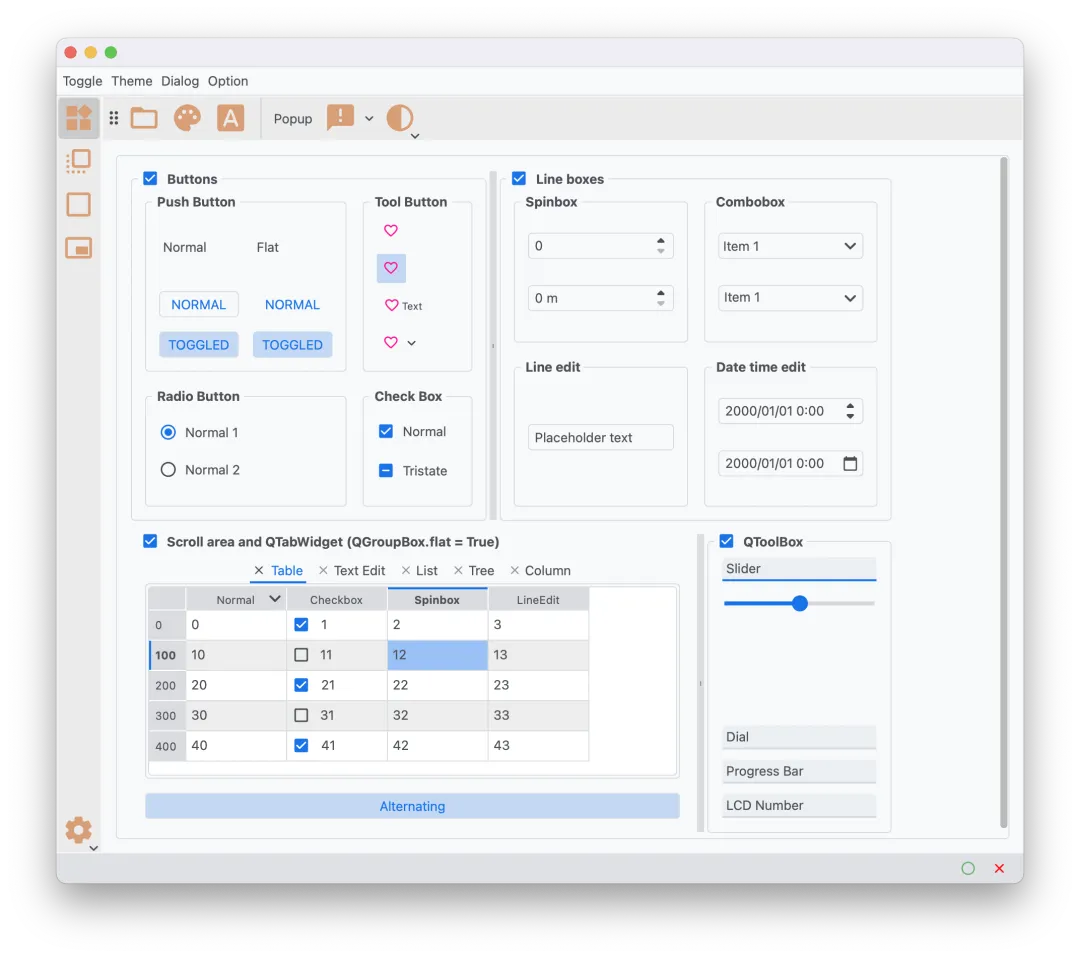Click the exclamation message icon
The image size is (1080, 958).
click(340, 118)
